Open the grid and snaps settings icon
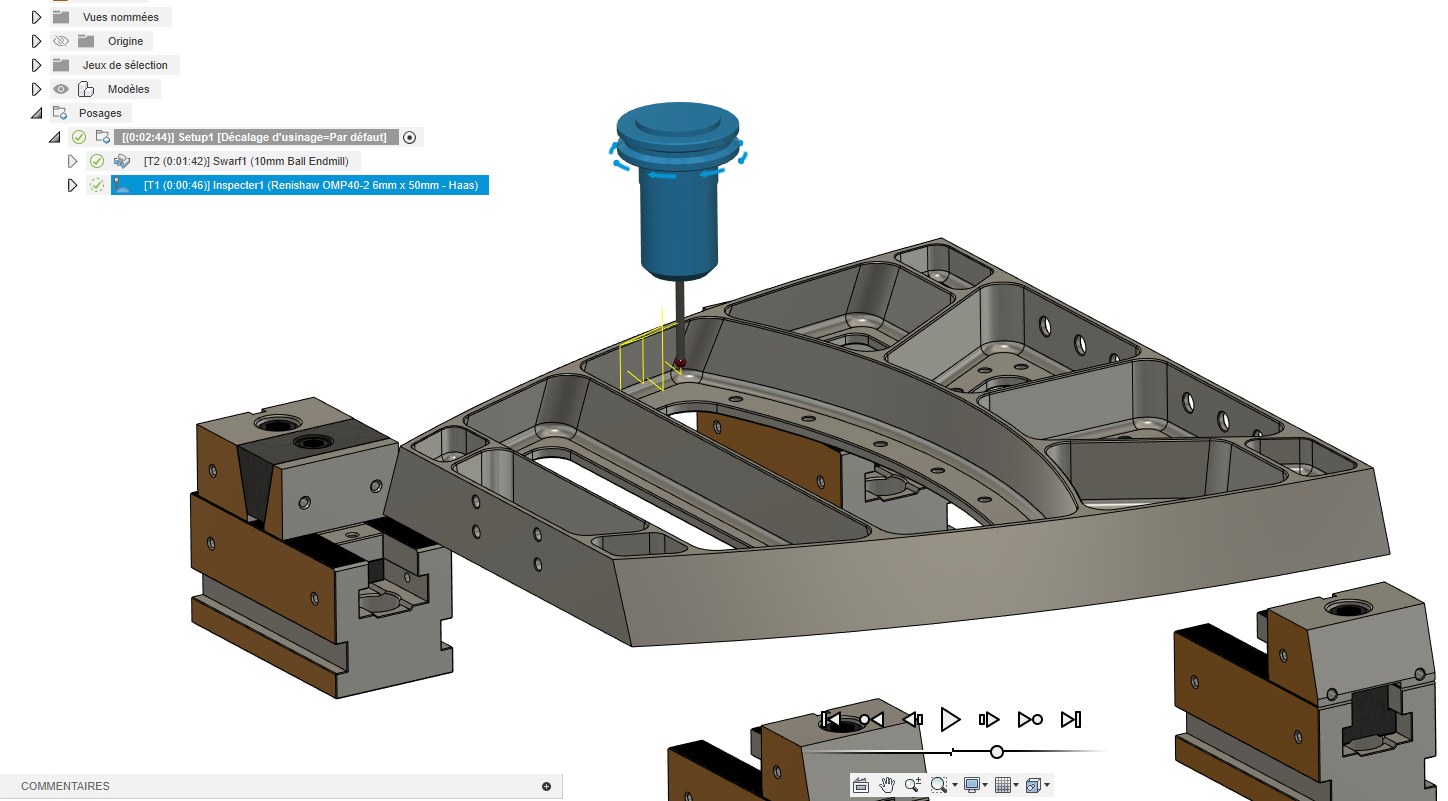 (x=1004, y=785)
